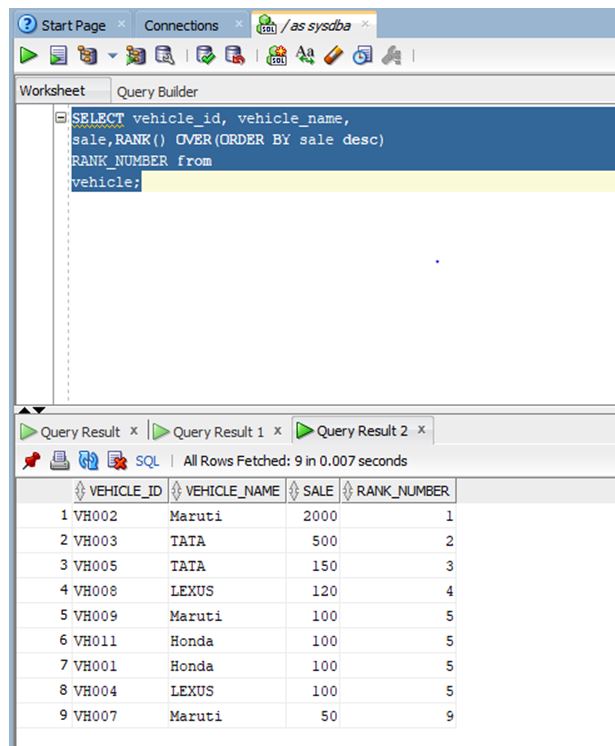This screenshot has height=746, width=615.
Task: Pin the result with the pushpin icon
Action: [31, 461]
